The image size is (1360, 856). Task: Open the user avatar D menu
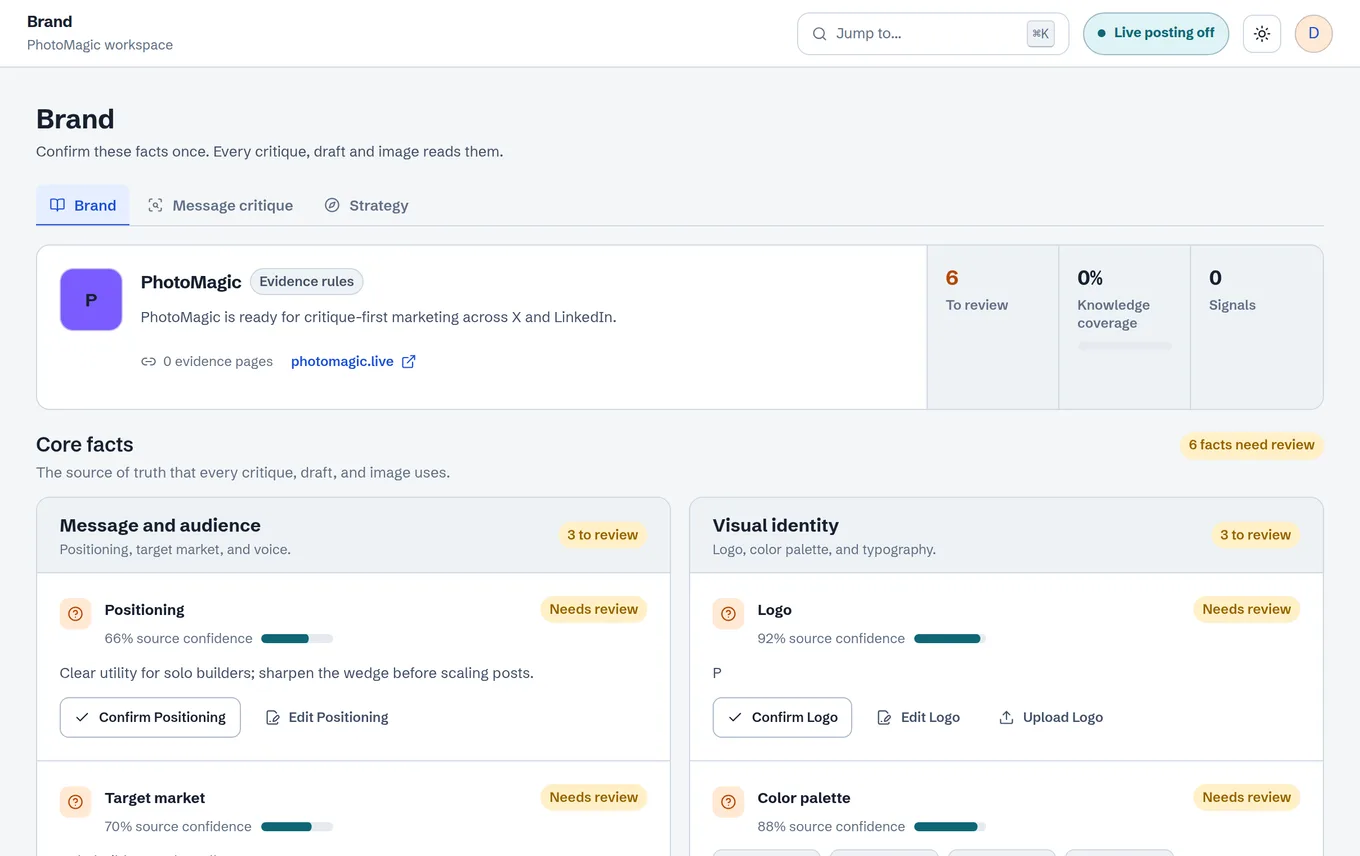click(1314, 33)
